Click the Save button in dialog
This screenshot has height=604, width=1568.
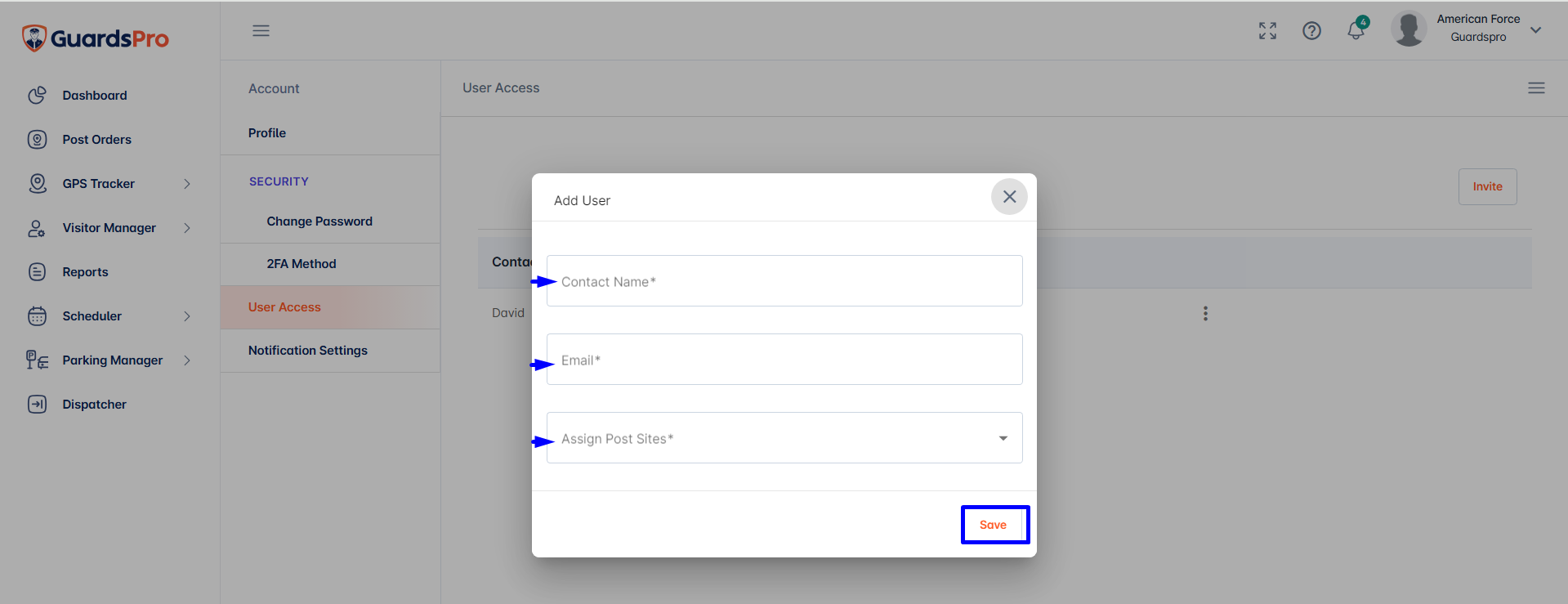tap(994, 525)
